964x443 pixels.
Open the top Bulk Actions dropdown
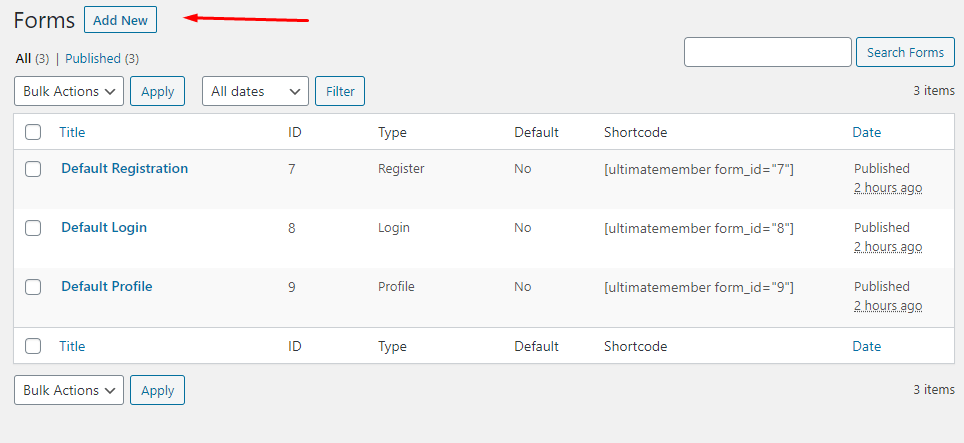click(69, 91)
